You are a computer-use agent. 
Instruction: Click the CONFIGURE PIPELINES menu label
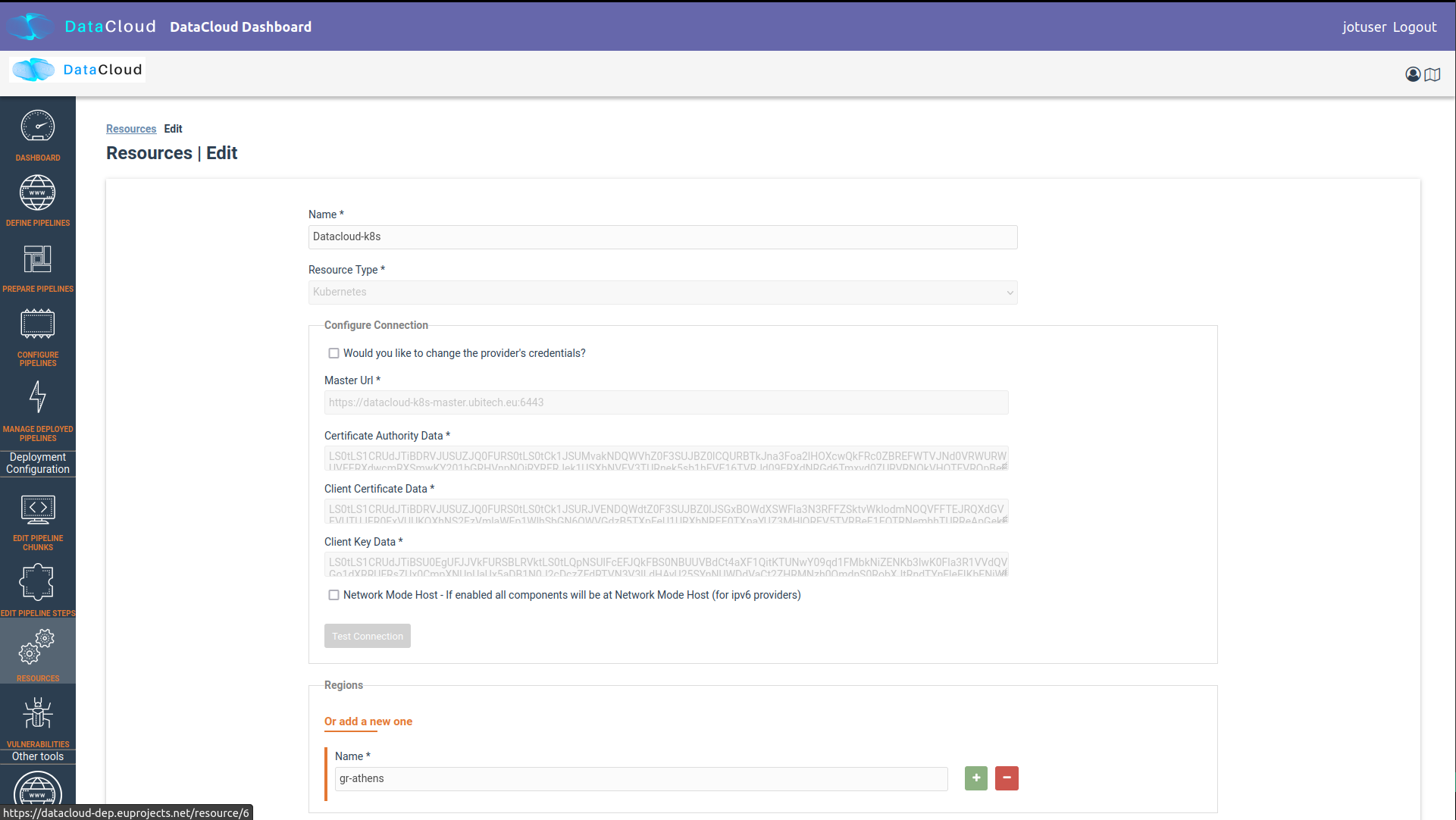[38, 359]
